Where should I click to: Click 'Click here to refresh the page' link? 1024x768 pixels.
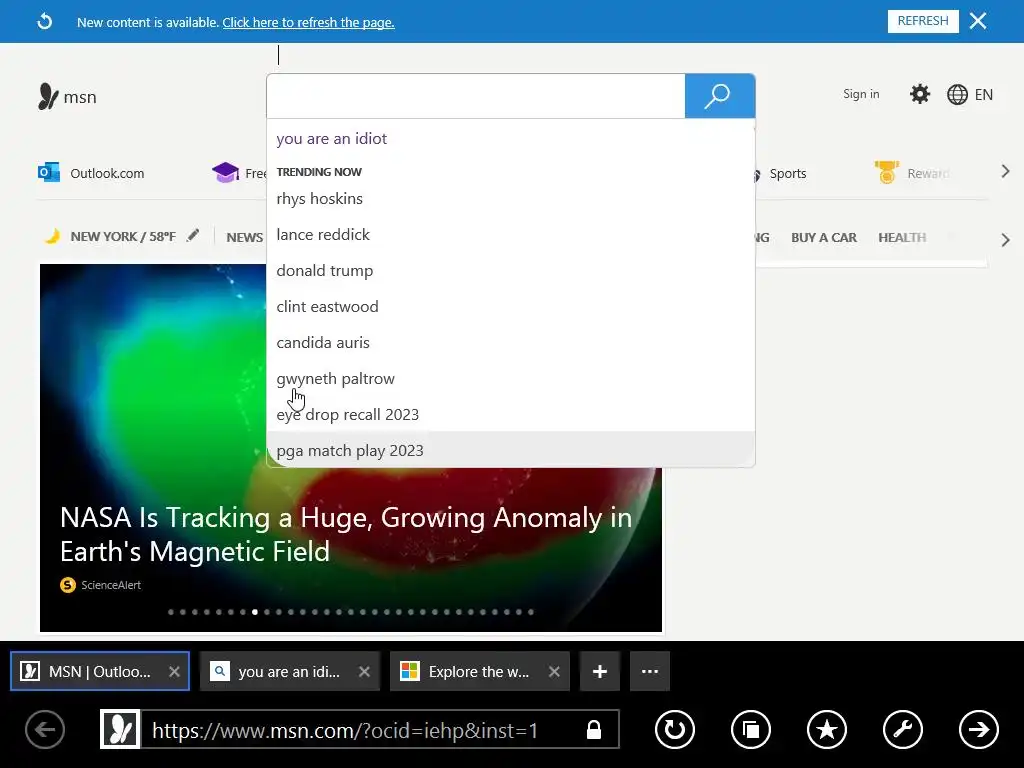pyautogui.click(x=308, y=22)
